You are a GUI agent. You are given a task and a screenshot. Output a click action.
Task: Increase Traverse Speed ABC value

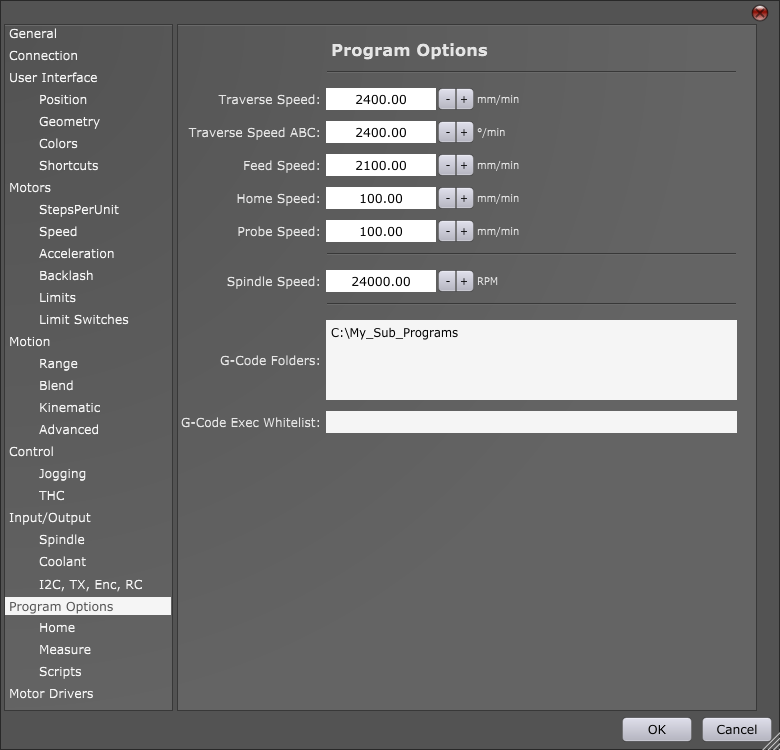coord(464,132)
